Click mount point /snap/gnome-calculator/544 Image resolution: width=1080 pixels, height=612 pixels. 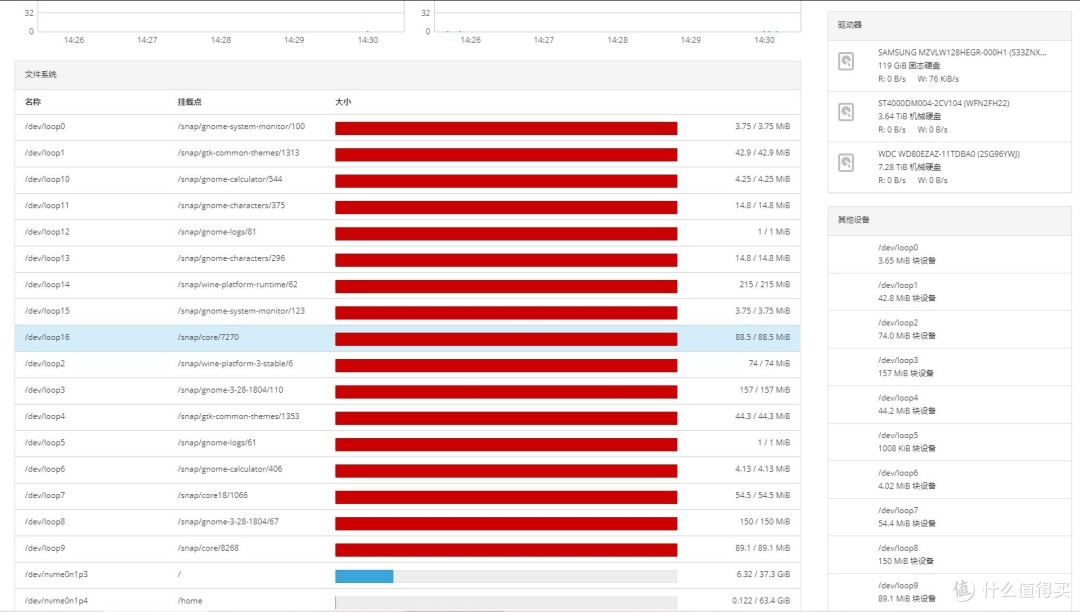(230, 179)
